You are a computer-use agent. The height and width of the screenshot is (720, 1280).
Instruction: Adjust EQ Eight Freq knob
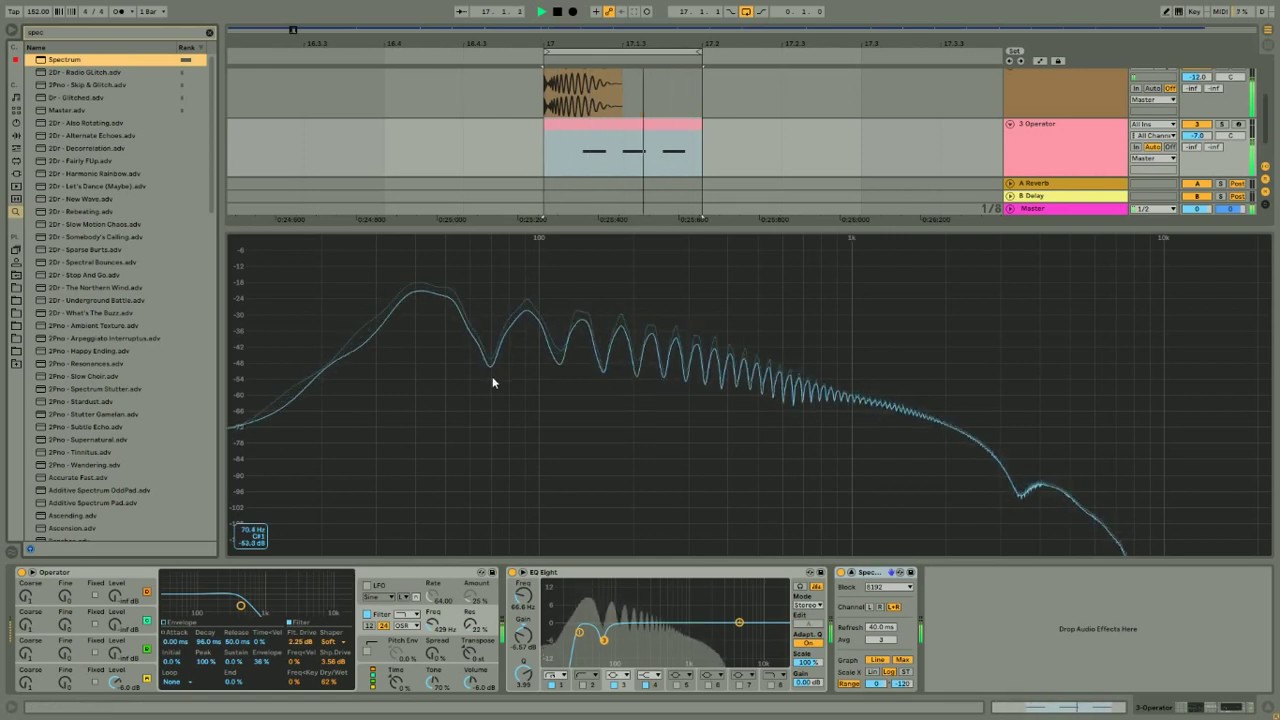[x=523, y=595]
